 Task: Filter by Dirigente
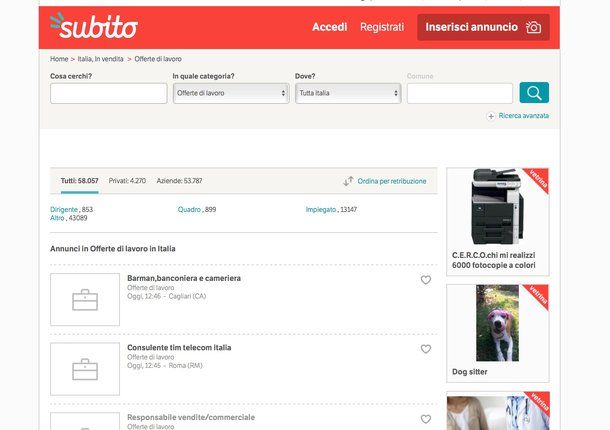(64, 209)
